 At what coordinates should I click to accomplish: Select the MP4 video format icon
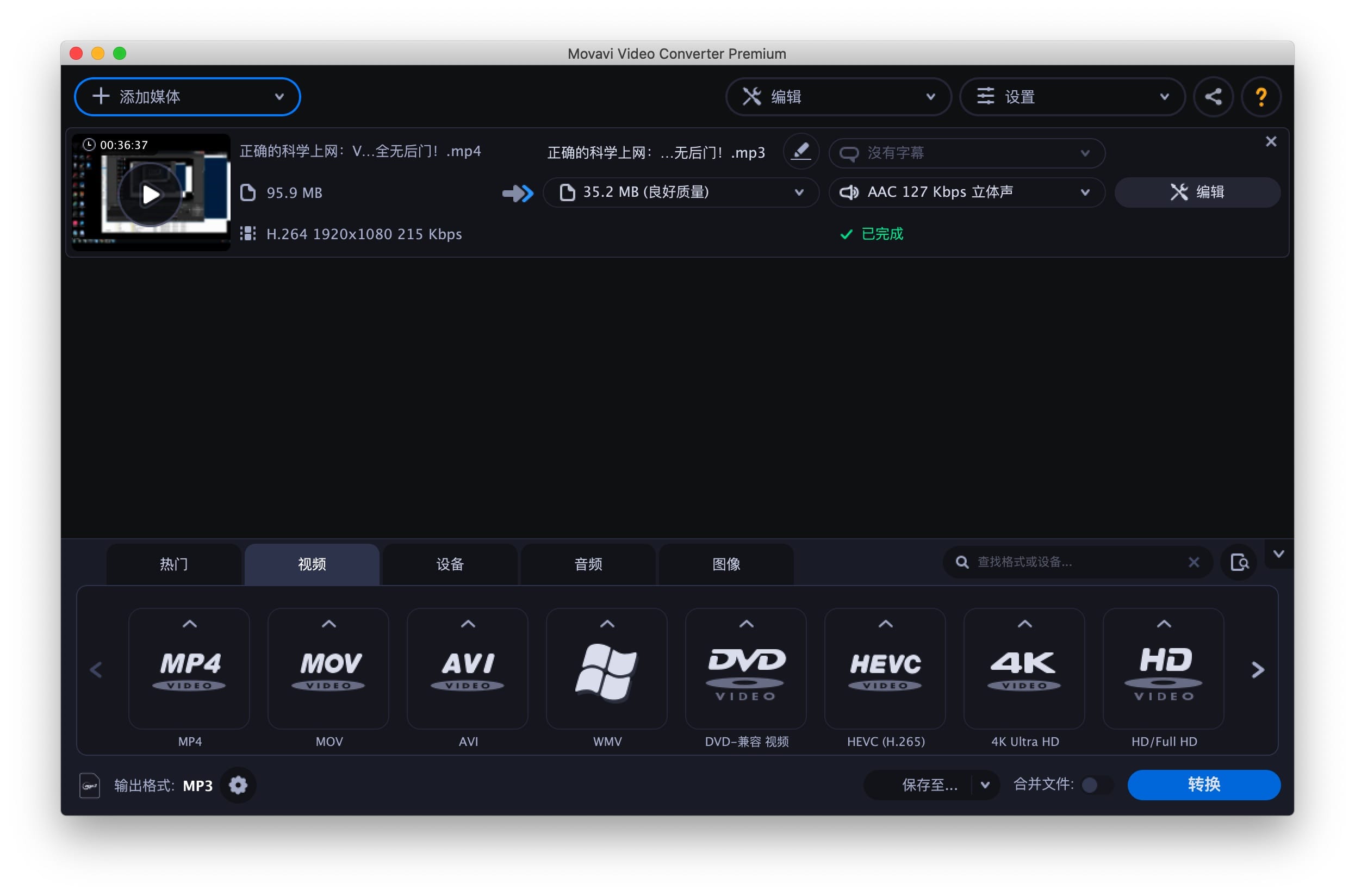coord(189,669)
